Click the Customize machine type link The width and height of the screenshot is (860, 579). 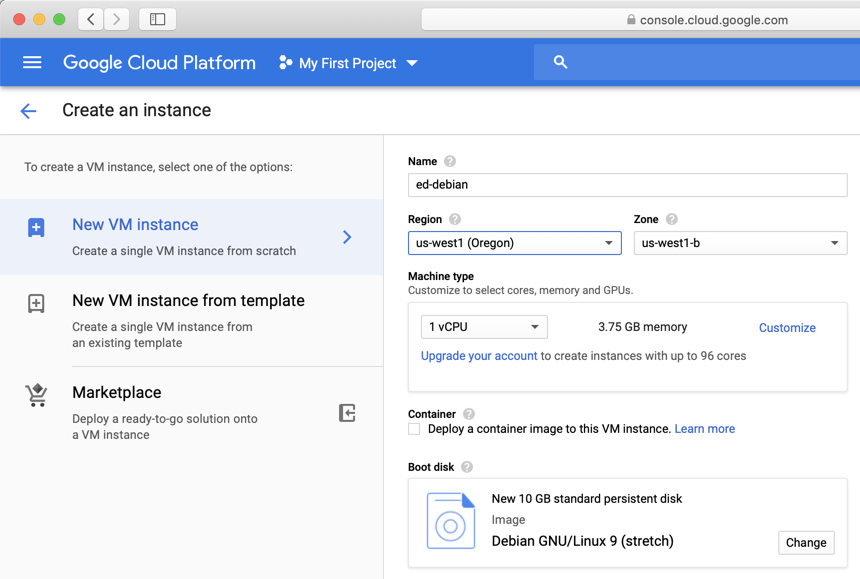pos(787,328)
